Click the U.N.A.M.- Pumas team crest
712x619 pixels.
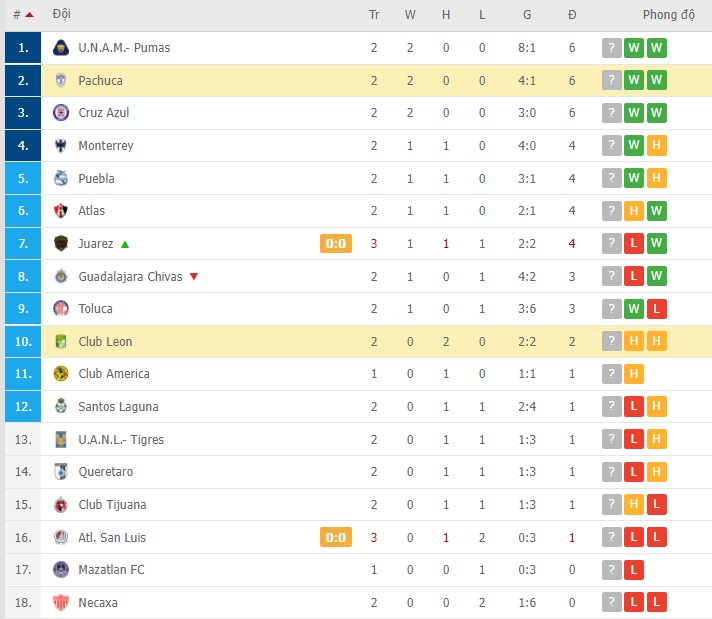click(x=61, y=48)
